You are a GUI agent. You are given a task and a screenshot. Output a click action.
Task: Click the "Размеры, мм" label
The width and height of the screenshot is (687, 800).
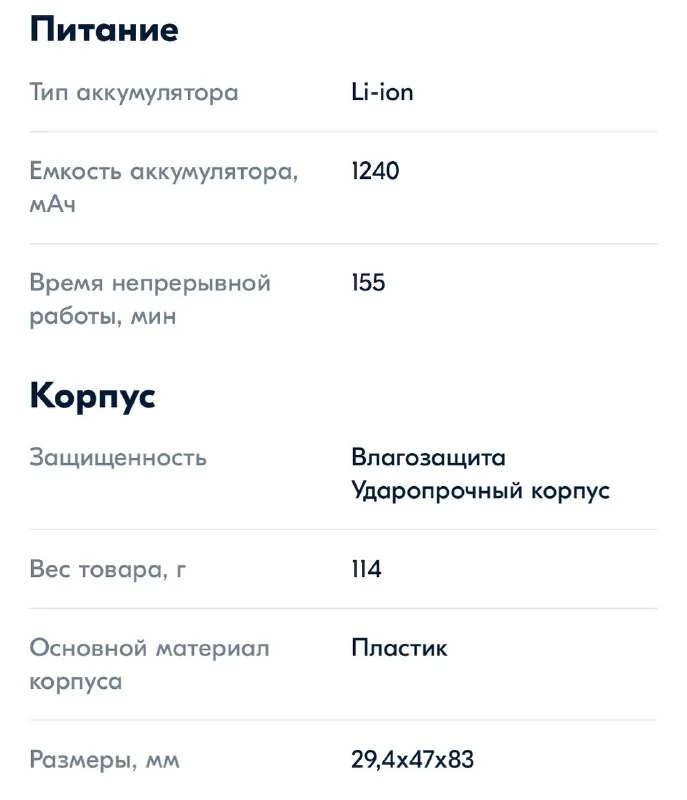(x=104, y=760)
